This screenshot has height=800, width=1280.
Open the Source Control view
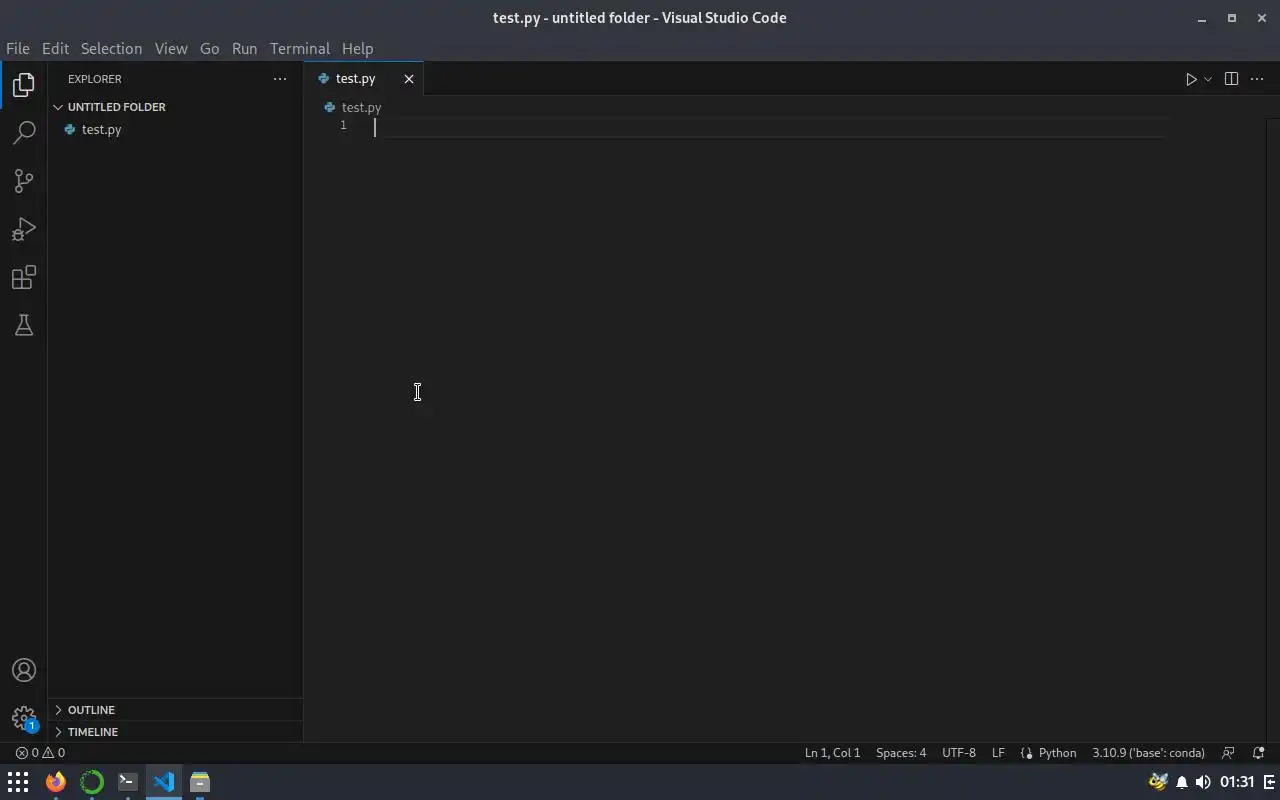pos(24,181)
